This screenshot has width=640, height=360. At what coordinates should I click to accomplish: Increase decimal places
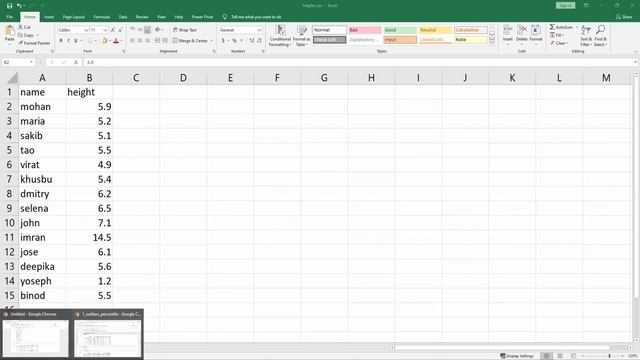click(x=251, y=41)
